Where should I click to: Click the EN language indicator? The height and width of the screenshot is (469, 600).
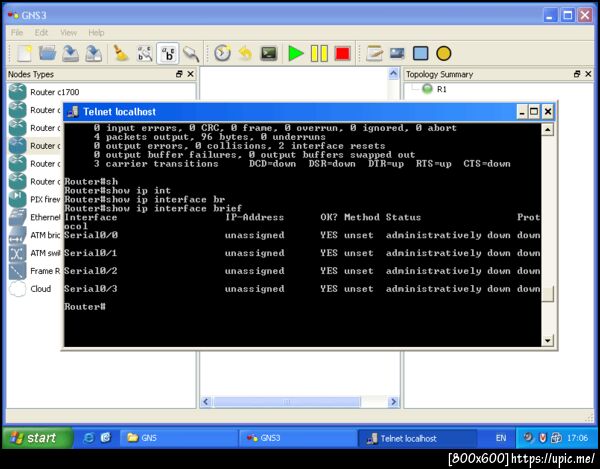coord(501,438)
